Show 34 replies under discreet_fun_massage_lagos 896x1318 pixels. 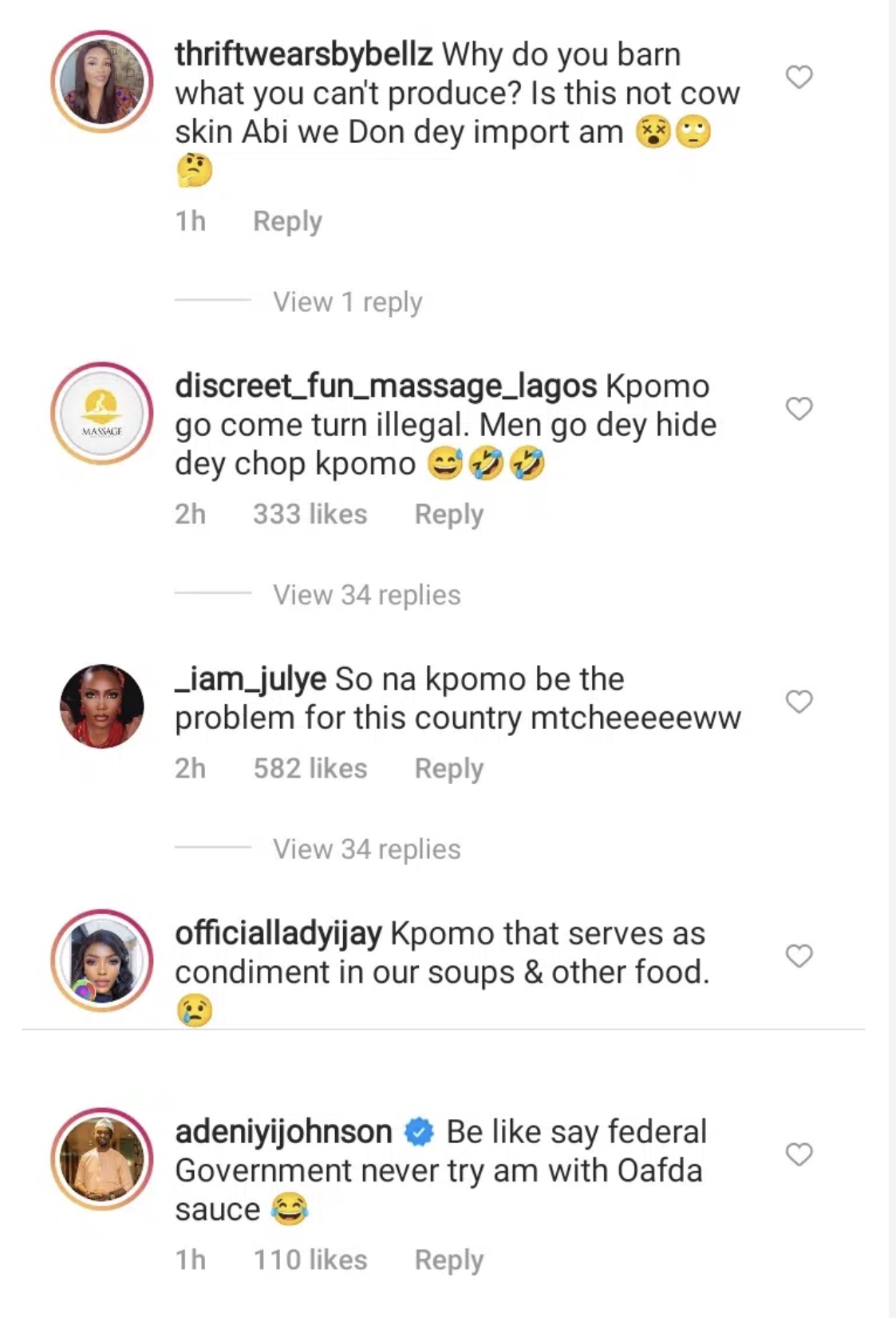(x=365, y=594)
